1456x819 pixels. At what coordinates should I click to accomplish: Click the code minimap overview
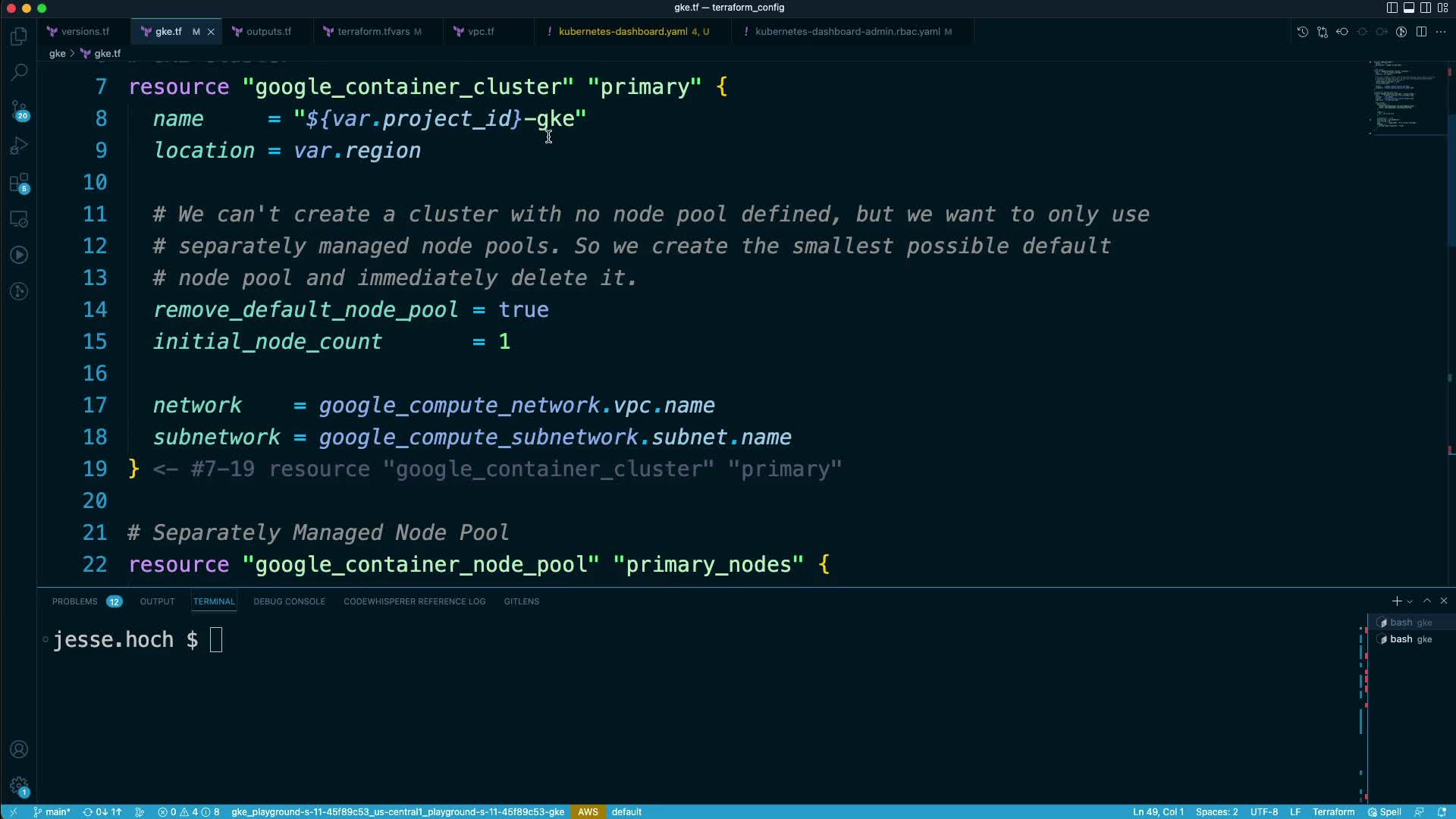(1404, 99)
